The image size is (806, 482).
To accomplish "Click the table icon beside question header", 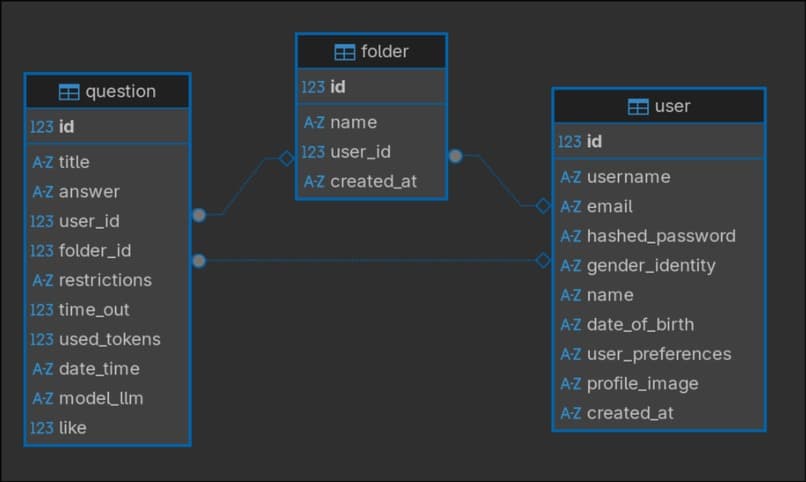I will point(69,92).
